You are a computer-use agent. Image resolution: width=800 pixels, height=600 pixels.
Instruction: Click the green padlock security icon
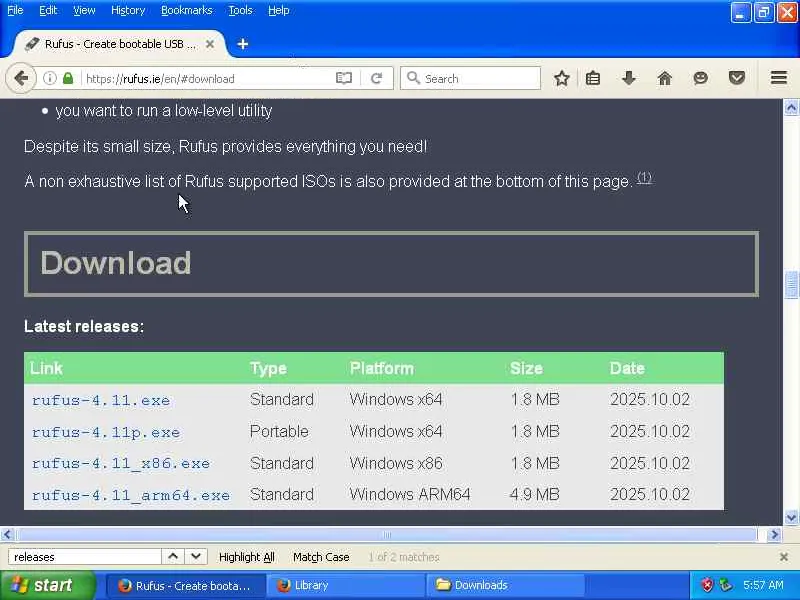pyautogui.click(x=68, y=79)
